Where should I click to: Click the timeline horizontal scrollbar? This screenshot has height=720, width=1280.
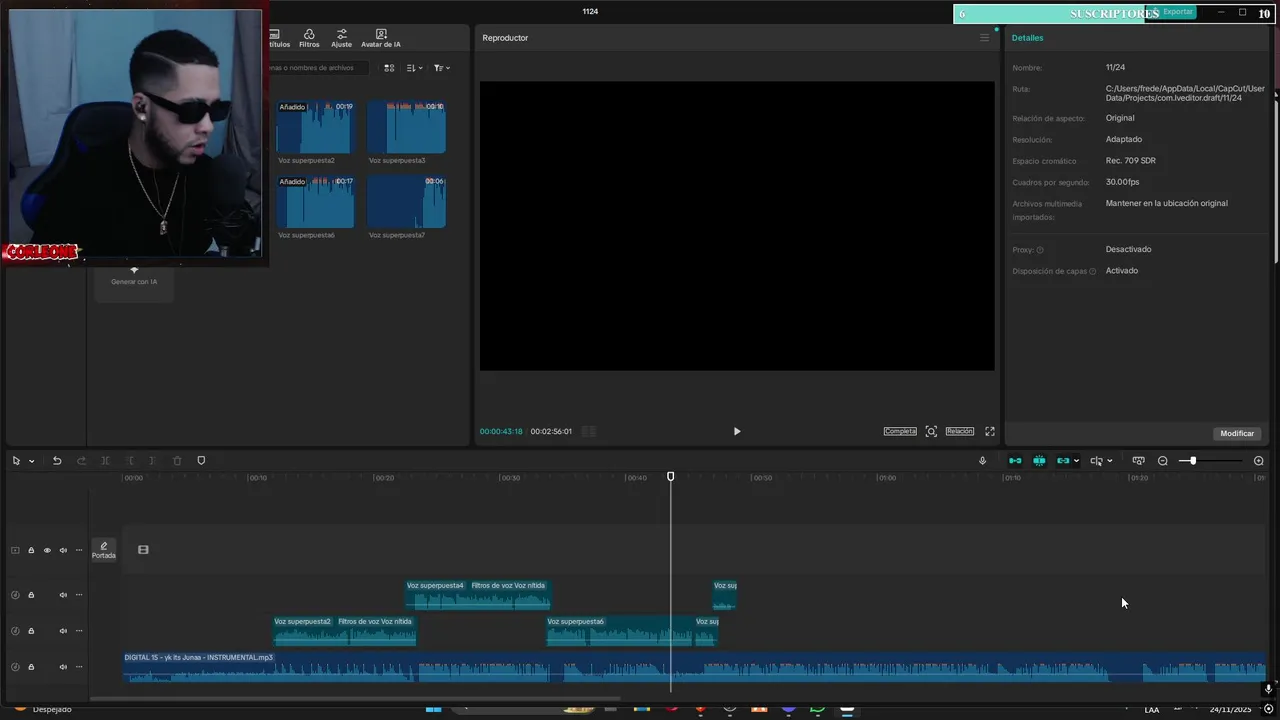coord(355,698)
